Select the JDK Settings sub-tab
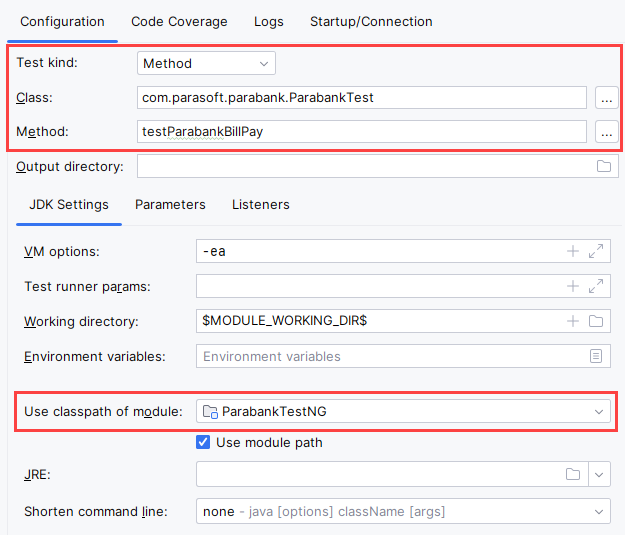Screen dimensions: 625x535 click(x=69, y=205)
